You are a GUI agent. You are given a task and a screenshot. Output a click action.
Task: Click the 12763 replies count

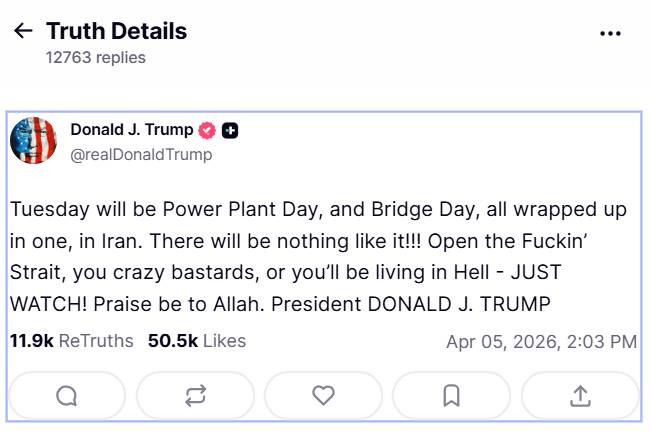[96, 58]
